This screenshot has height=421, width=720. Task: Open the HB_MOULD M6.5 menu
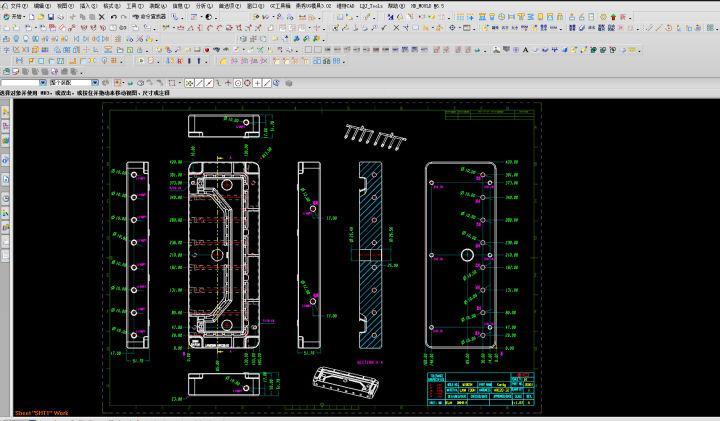pos(428,6)
